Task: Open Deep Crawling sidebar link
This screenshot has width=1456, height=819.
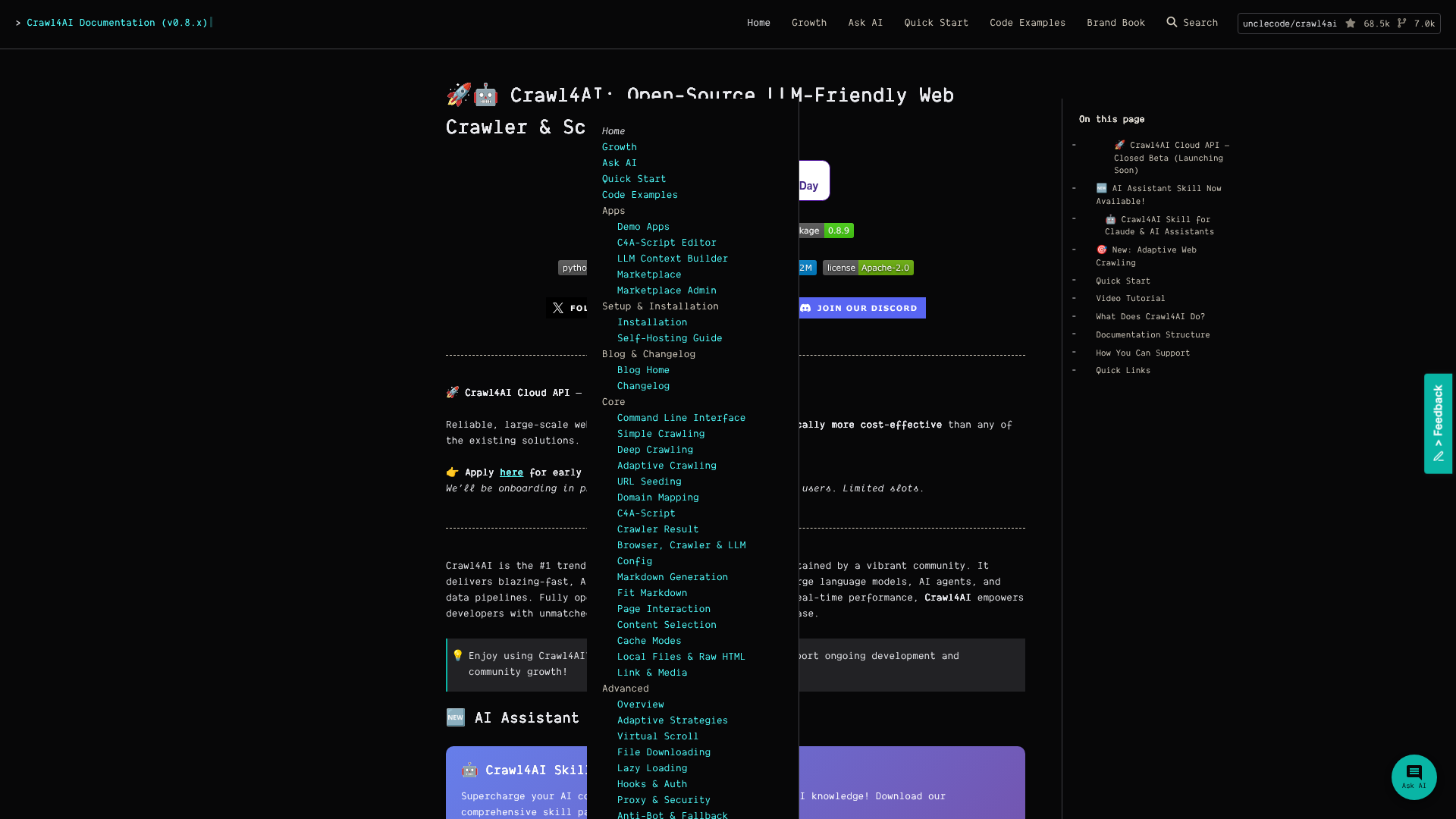Action: (x=655, y=450)
